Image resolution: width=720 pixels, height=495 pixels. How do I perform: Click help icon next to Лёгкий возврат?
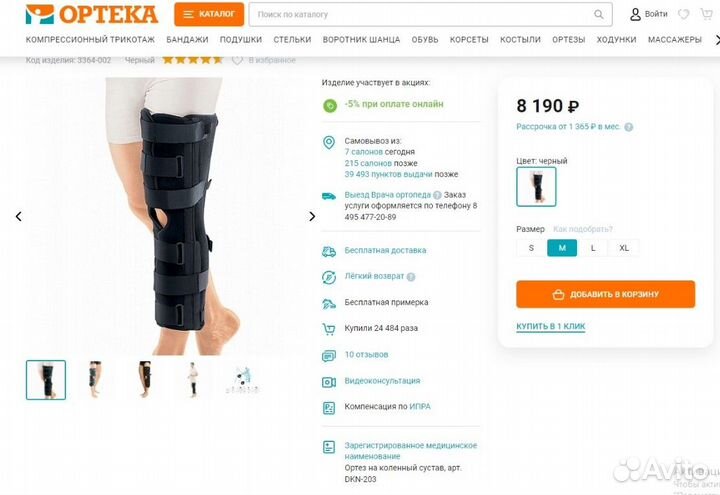click(411, 277)
